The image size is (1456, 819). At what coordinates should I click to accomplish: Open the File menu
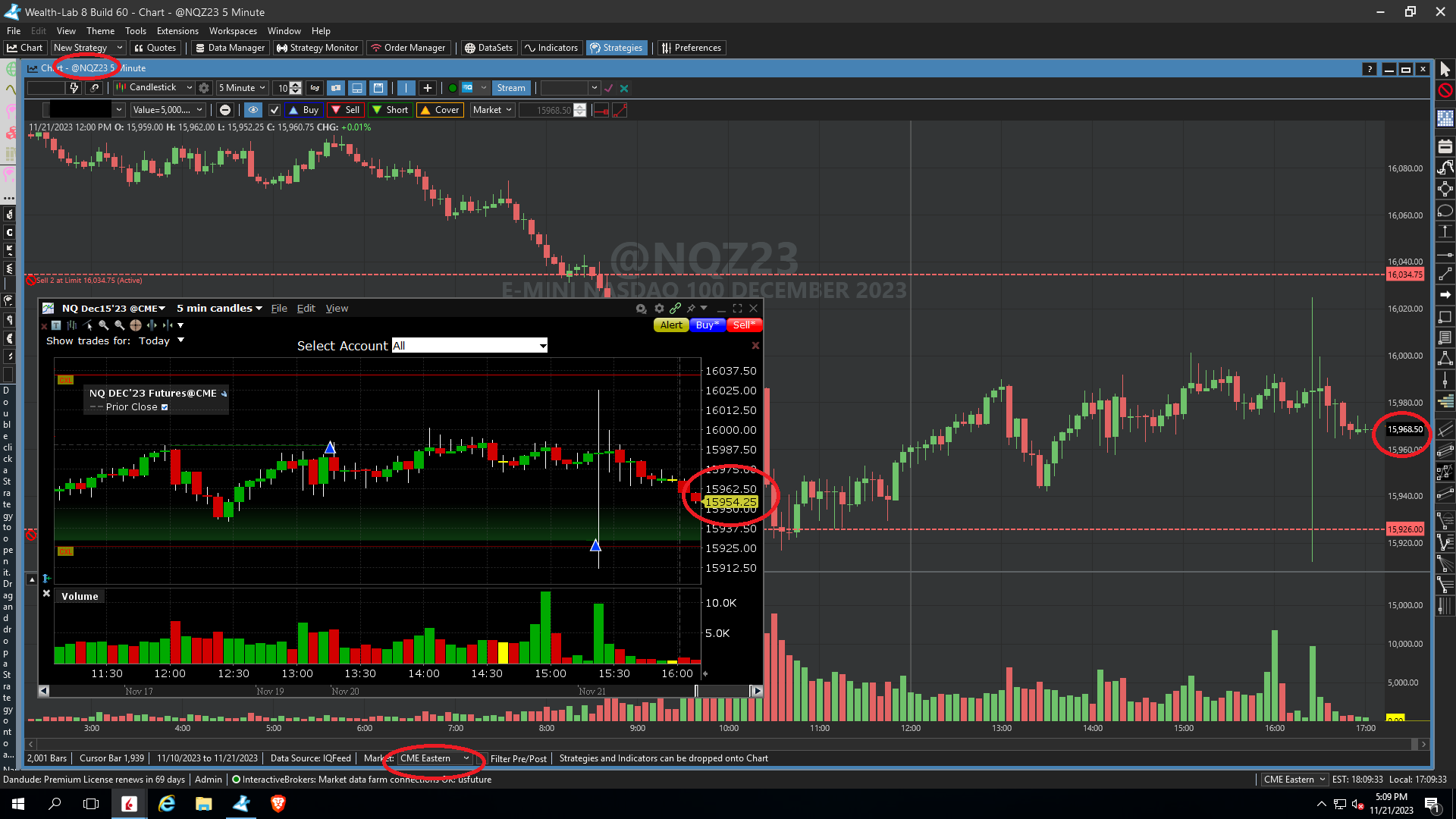[x=14, y=31]
